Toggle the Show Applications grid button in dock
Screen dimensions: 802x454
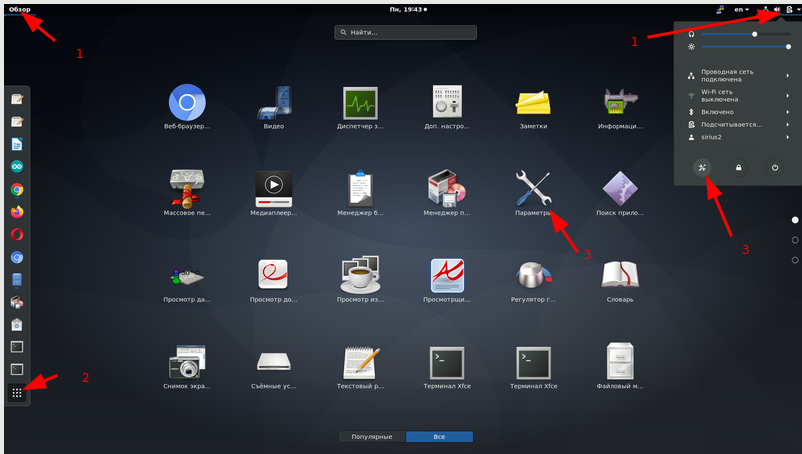click(x=17, y=393)
